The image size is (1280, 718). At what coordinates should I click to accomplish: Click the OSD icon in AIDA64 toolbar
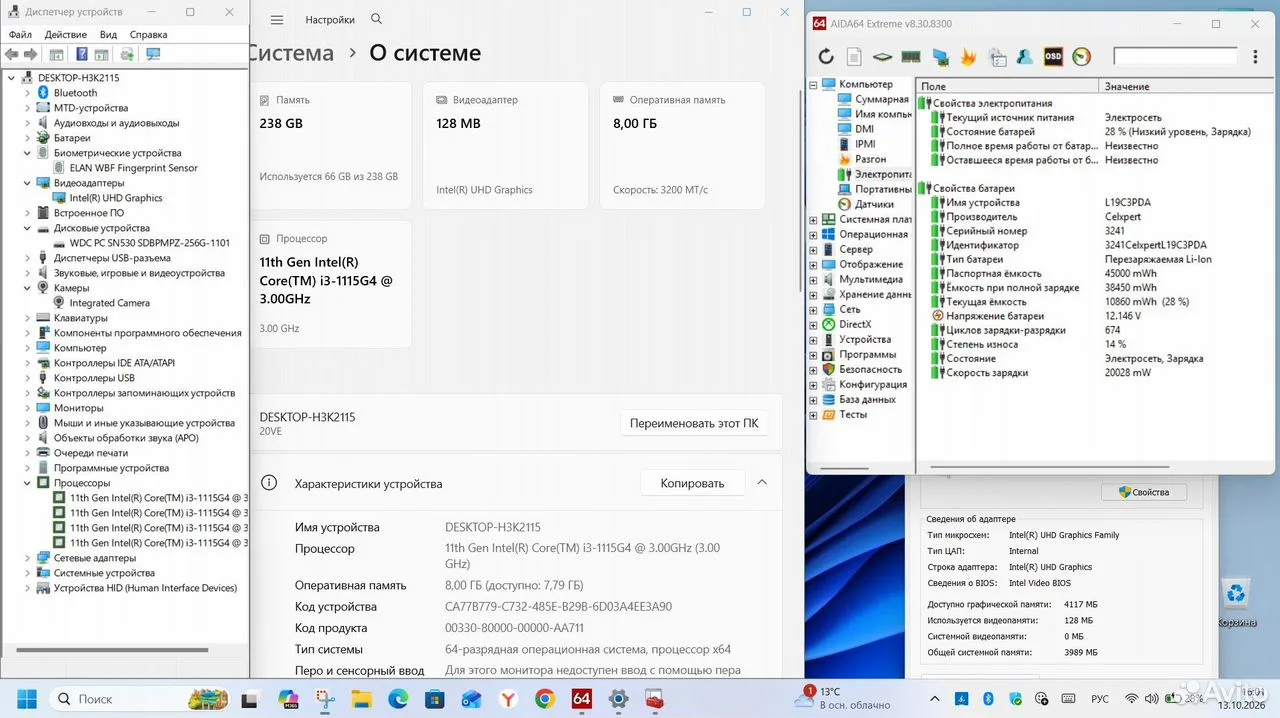click(1053, 57)
